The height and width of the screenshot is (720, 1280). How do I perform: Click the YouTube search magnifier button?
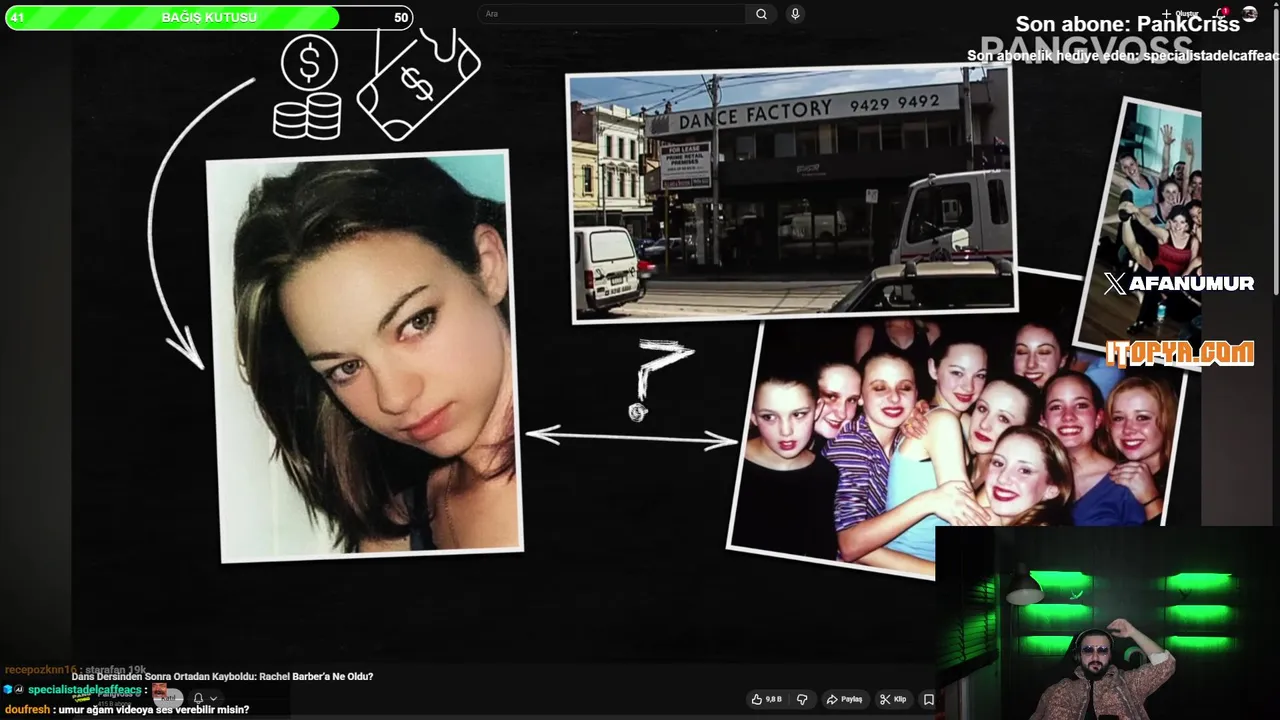pyautogui.click(x=761, y=14)
